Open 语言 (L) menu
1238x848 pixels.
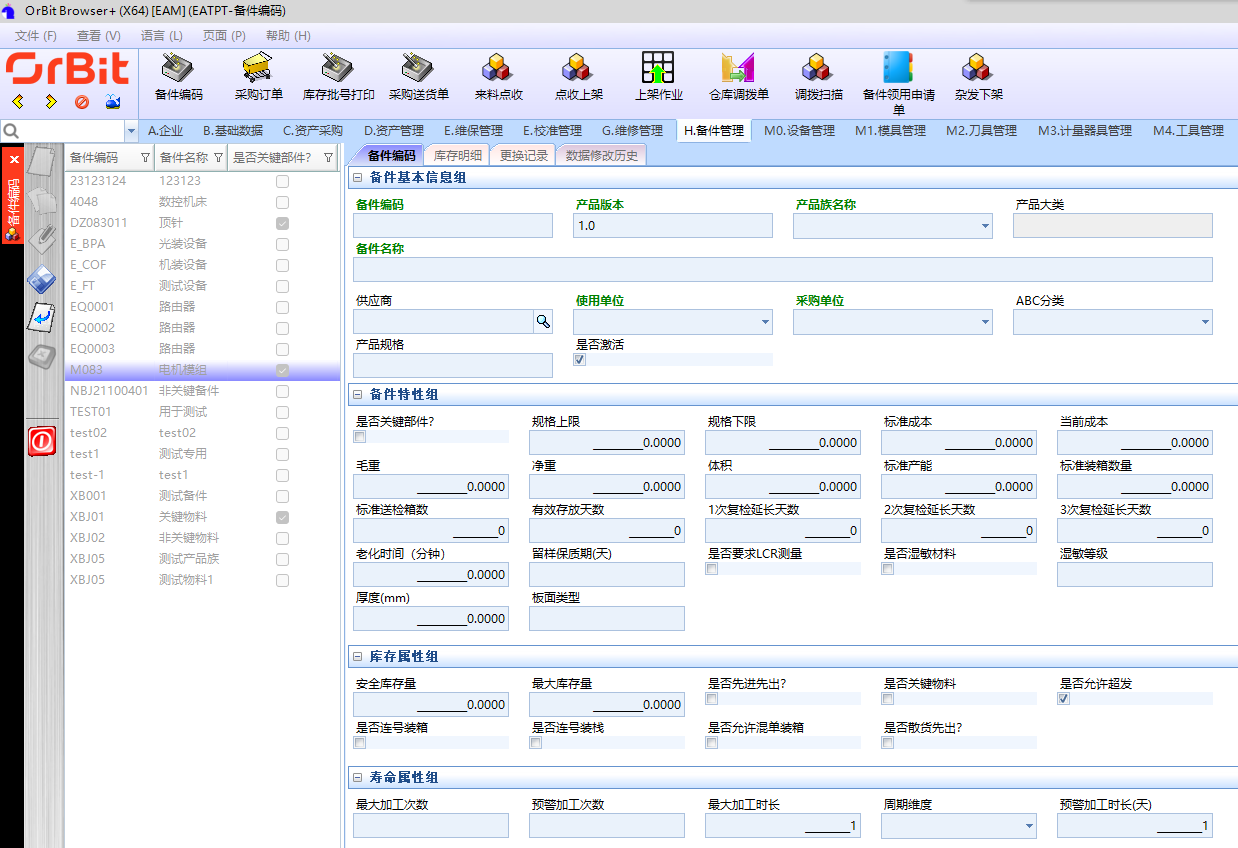coord(162,36)
